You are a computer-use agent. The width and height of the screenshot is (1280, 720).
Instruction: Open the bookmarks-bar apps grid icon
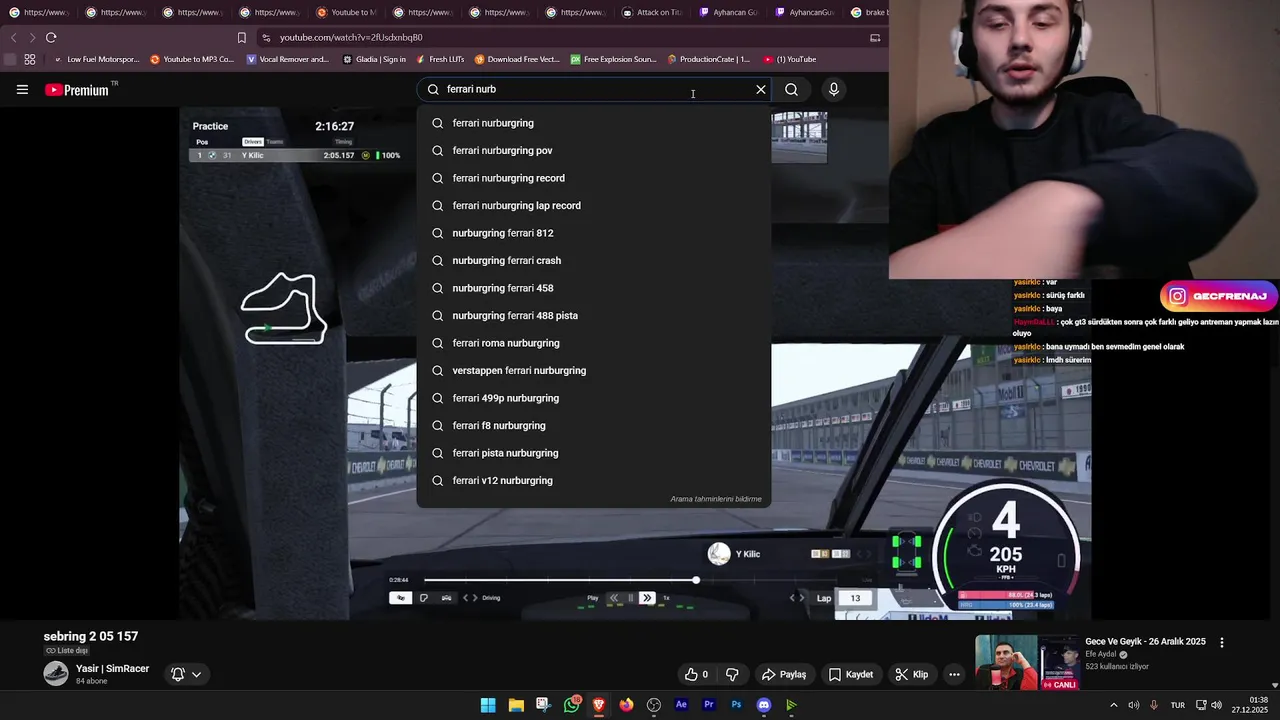pyautogui.click(x=30, y=59)
